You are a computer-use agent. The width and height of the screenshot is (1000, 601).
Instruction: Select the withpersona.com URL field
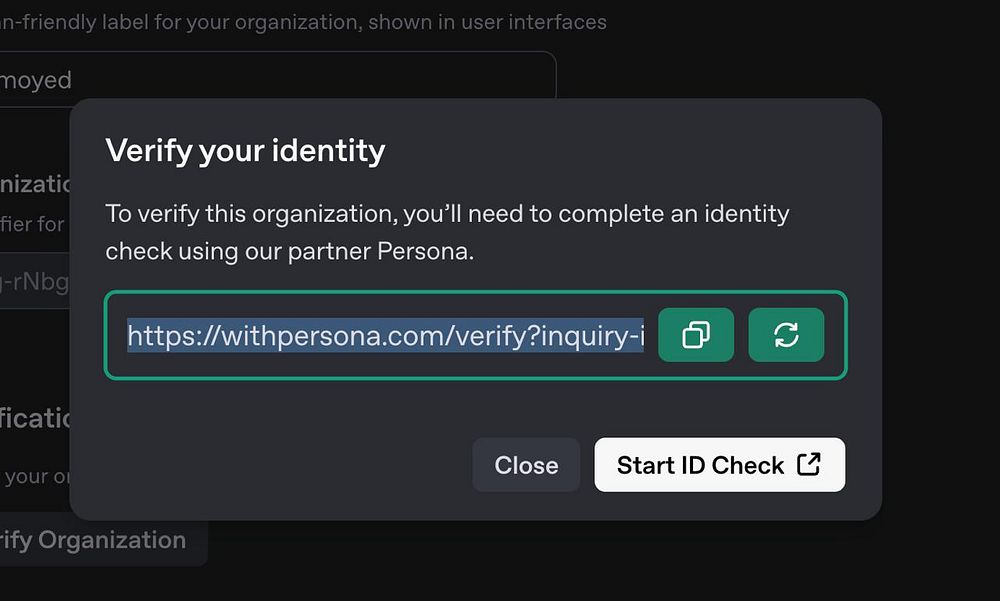click(385, 335)
